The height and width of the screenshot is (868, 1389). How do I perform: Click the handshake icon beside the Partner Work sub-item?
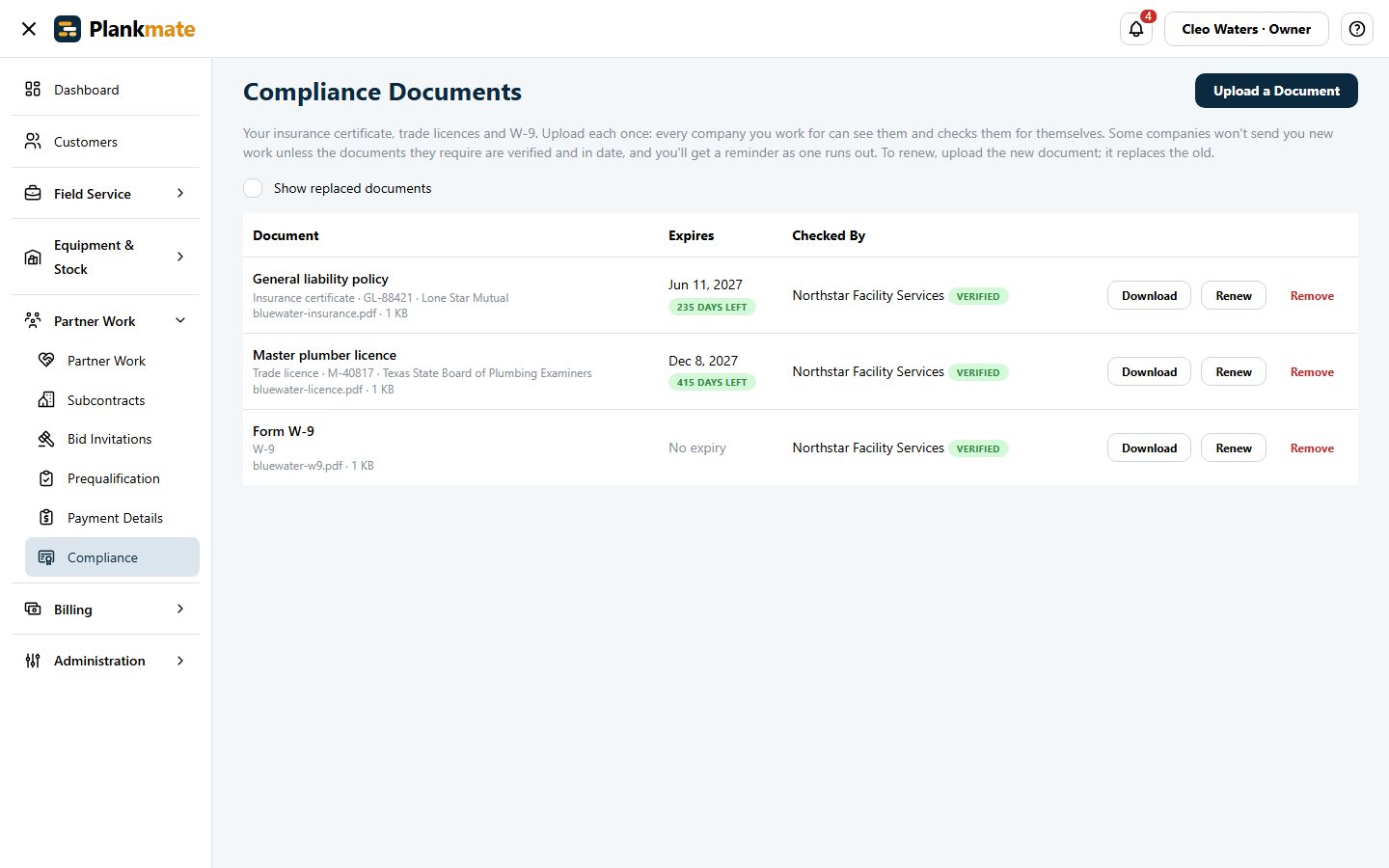(46, 361)
